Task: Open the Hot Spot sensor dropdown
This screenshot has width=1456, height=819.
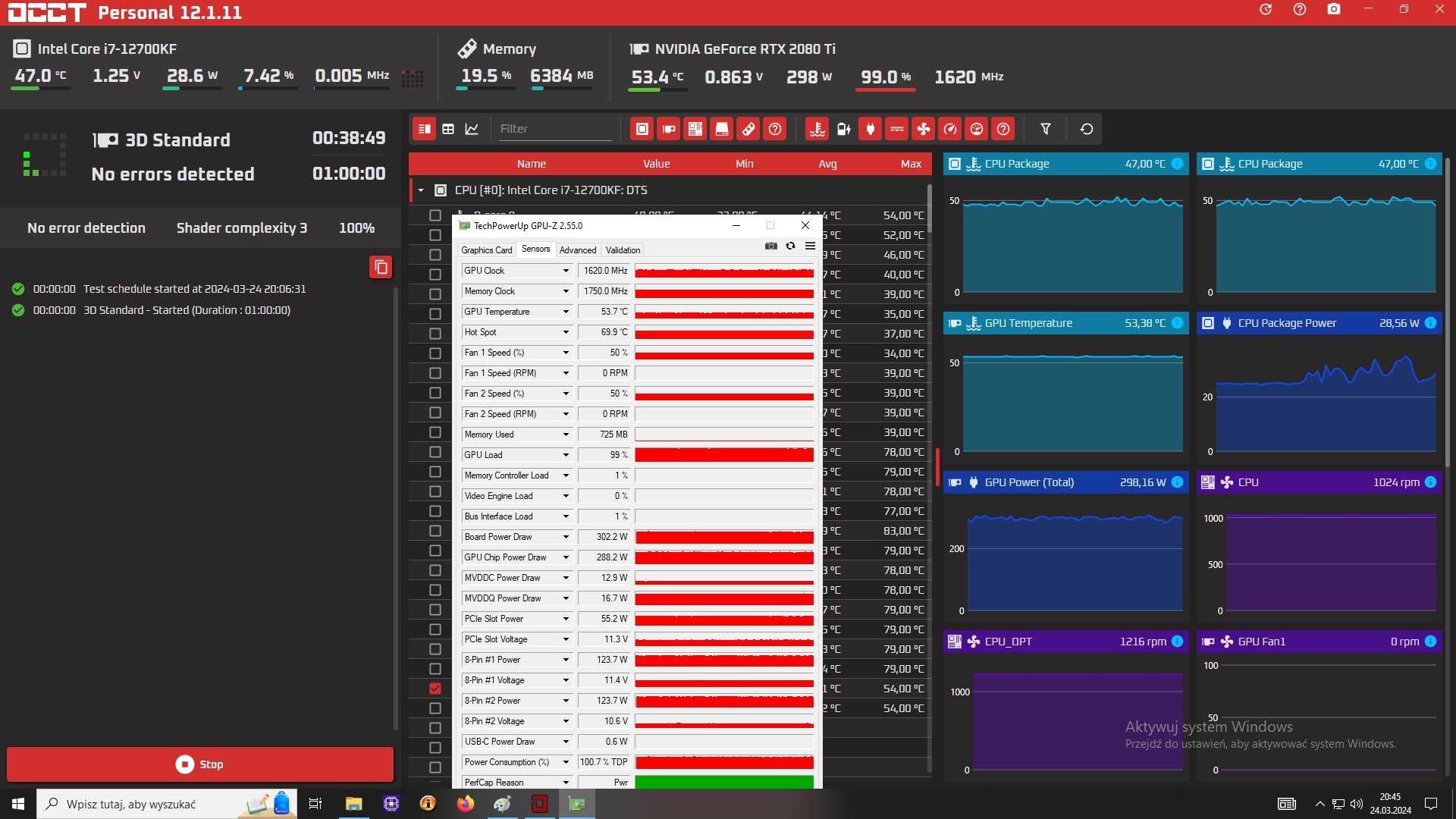Action: click(x=566, y=332)
